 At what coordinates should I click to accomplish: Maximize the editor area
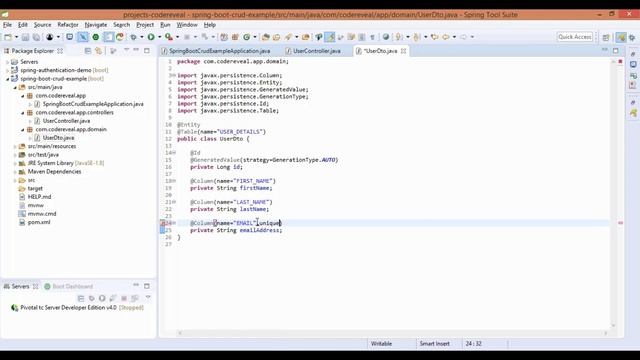point(616,51)
